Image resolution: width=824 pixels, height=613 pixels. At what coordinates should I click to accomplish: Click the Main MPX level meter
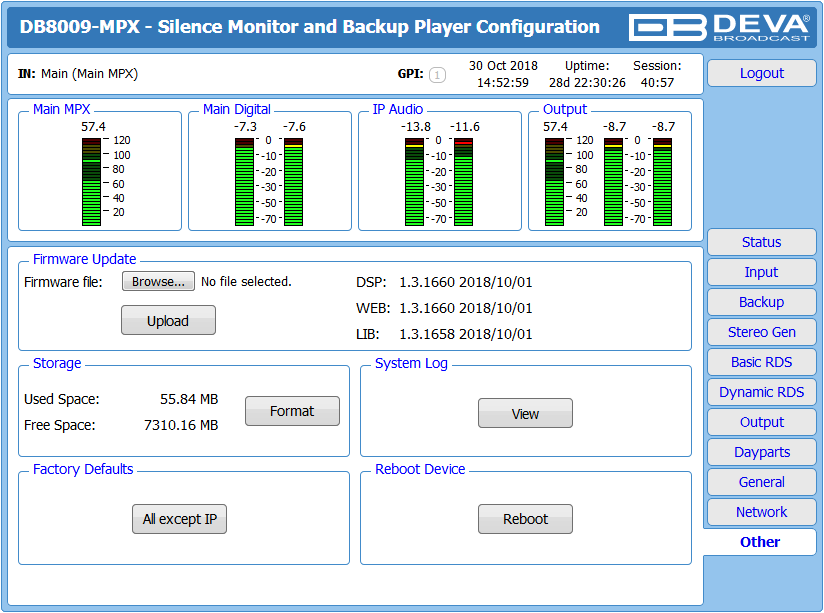pos(91,182)
